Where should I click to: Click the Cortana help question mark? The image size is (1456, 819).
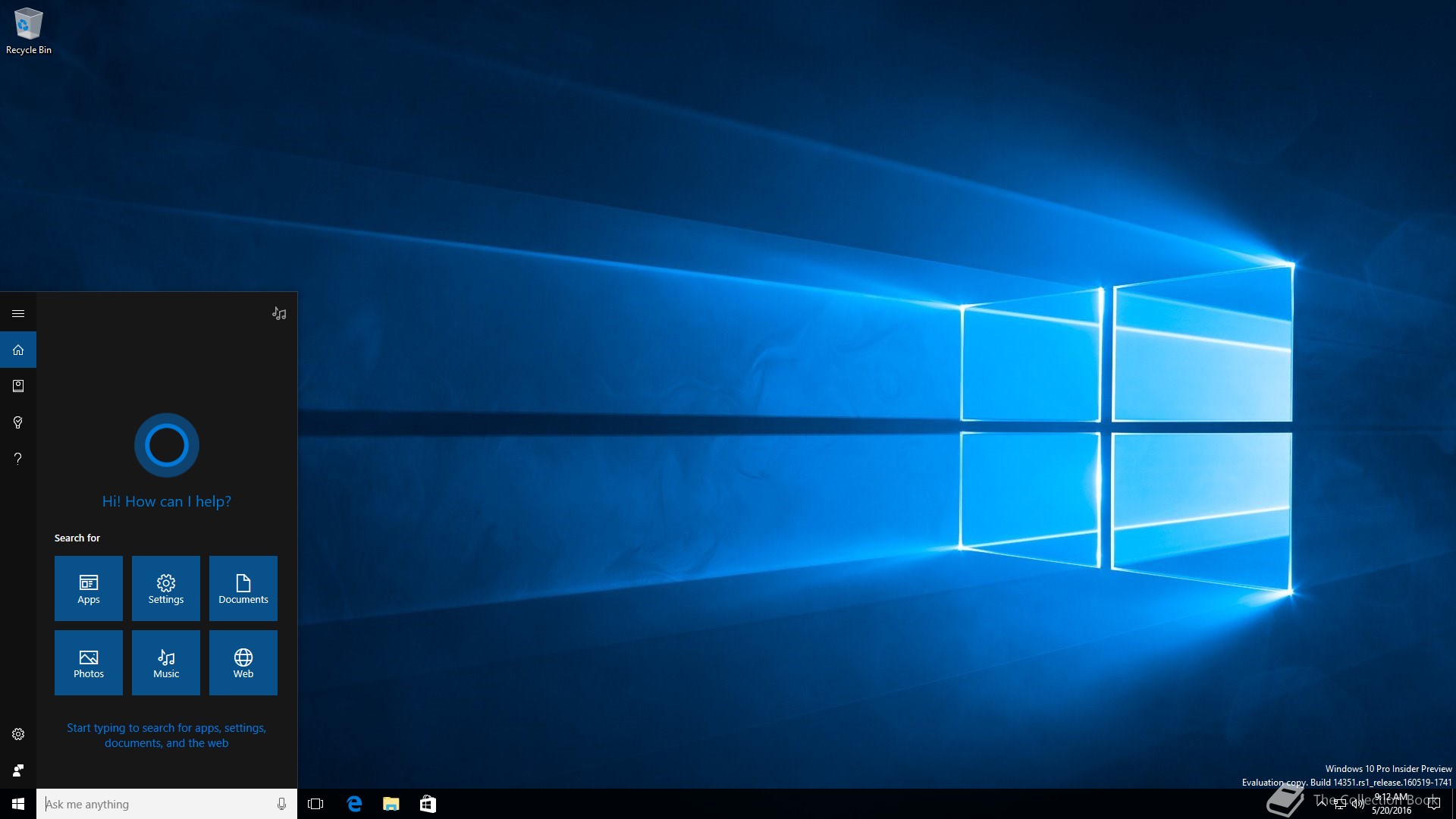(18, 459)
